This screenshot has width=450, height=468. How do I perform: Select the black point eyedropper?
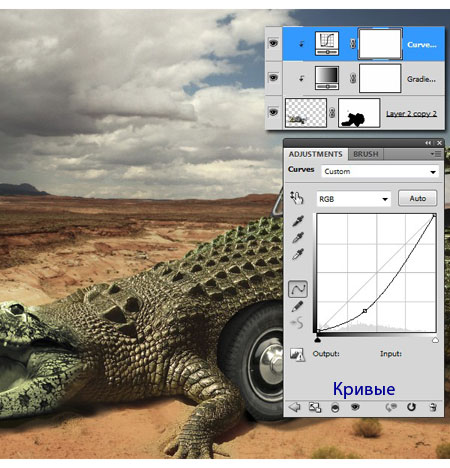pyautogui.click(x=298, y=221)
